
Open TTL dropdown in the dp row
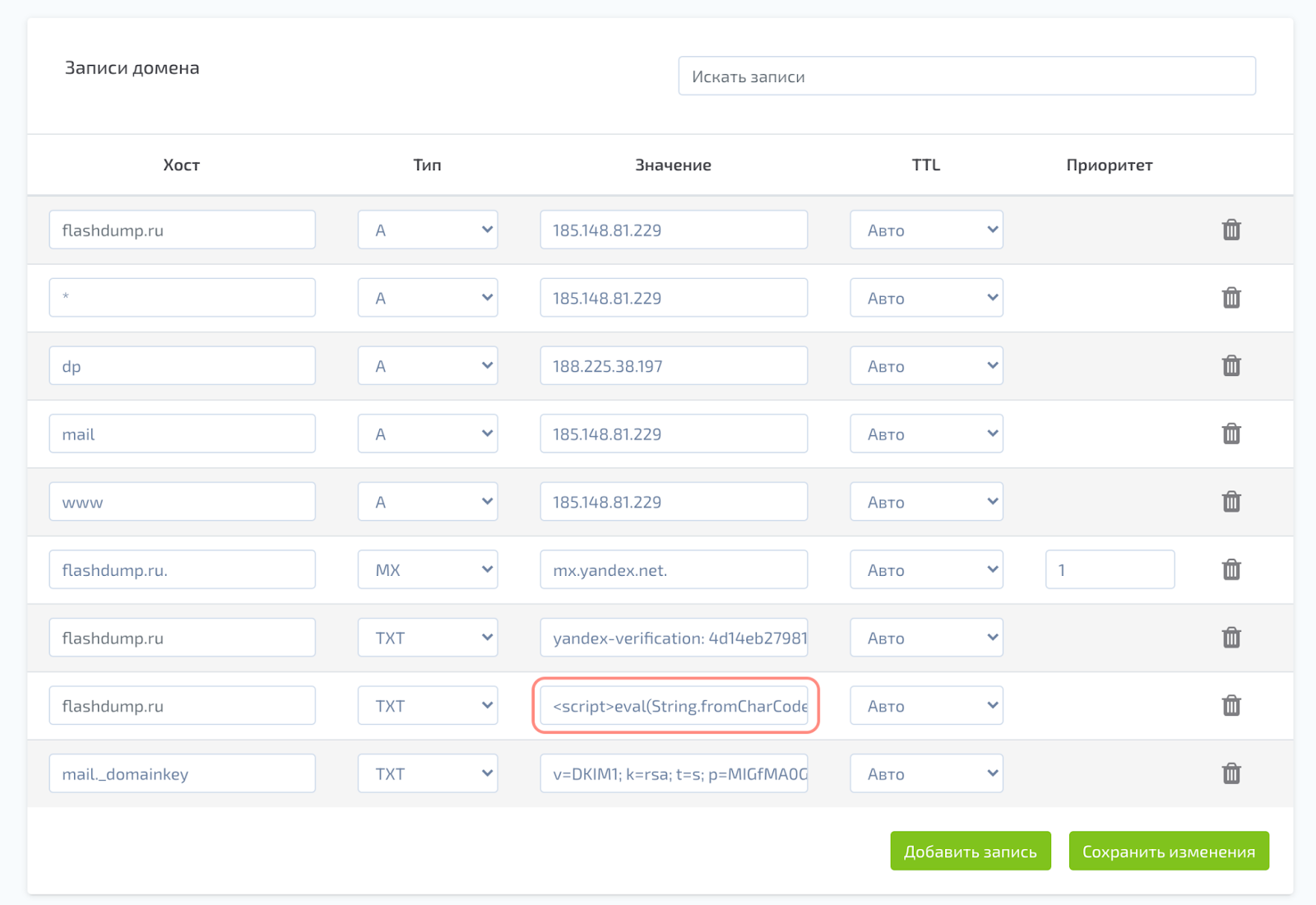pos(926,365)
